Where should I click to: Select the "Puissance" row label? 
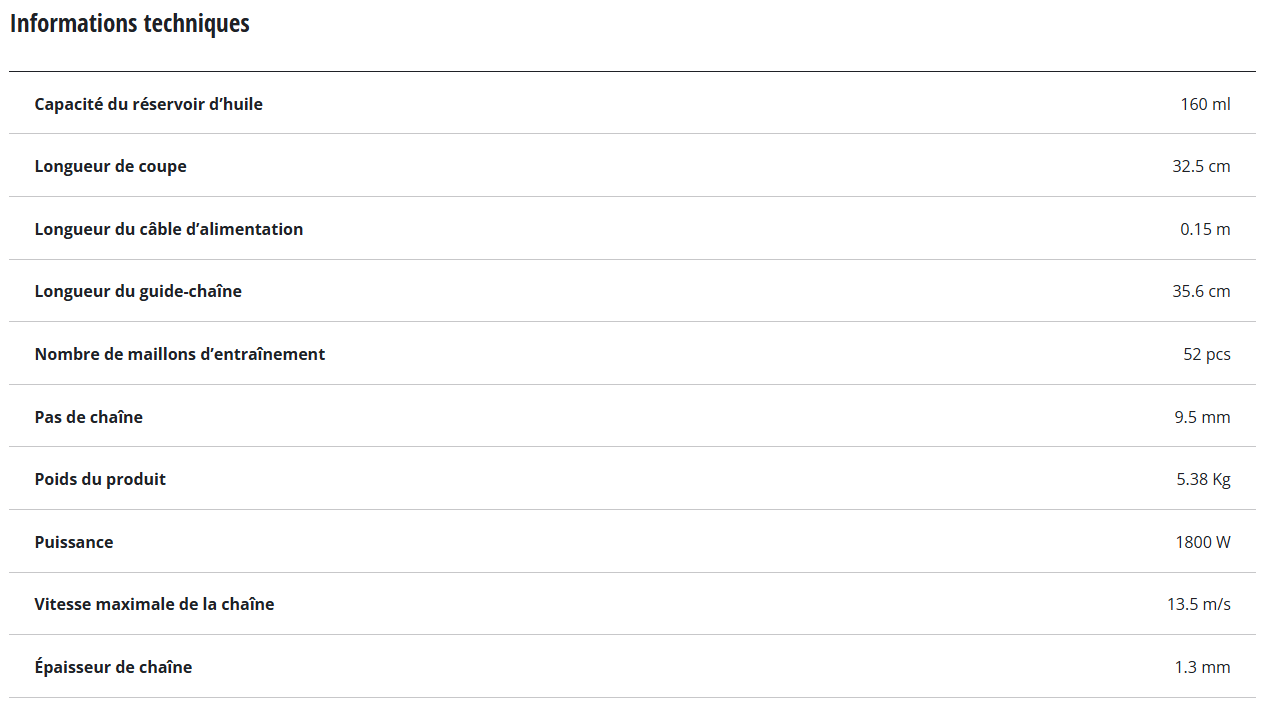[x=74, y=542]
